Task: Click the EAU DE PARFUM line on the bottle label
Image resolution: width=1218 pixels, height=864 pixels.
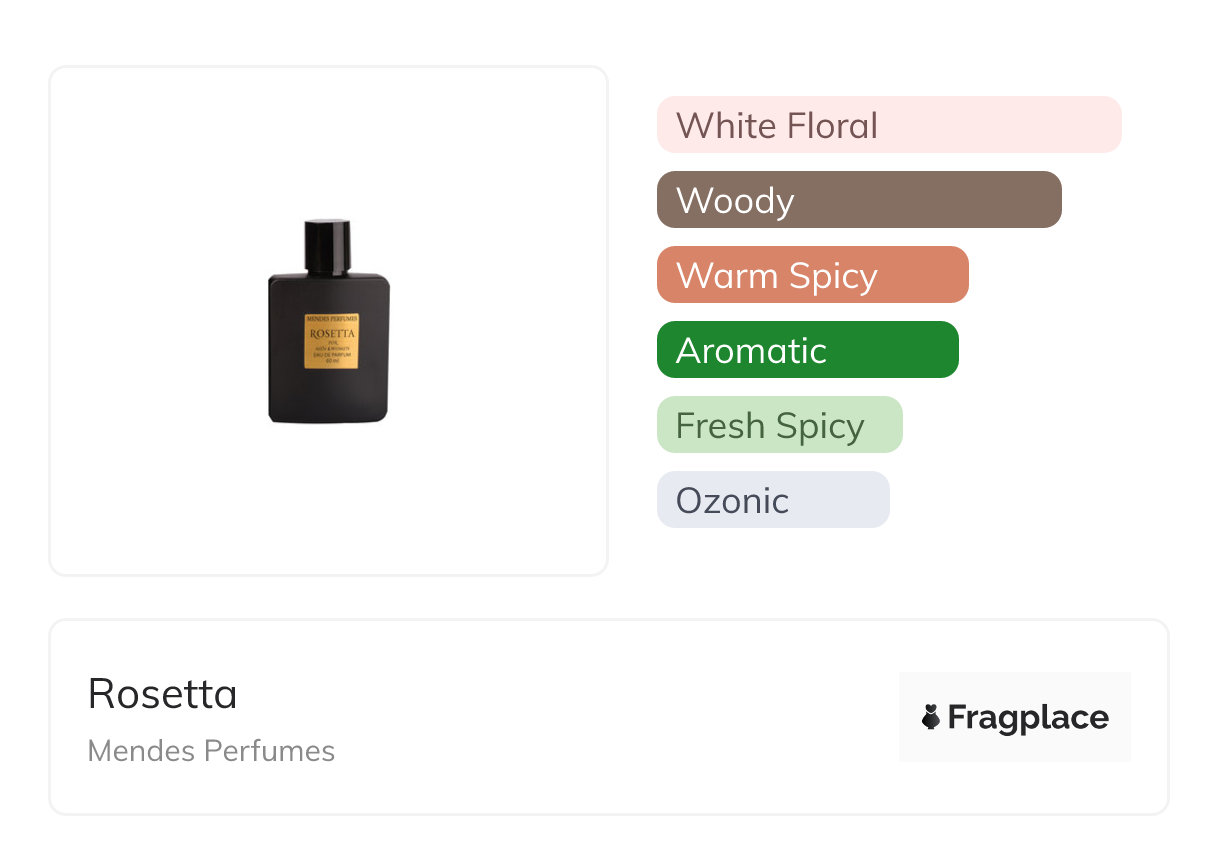Action: tap(332, 354)
